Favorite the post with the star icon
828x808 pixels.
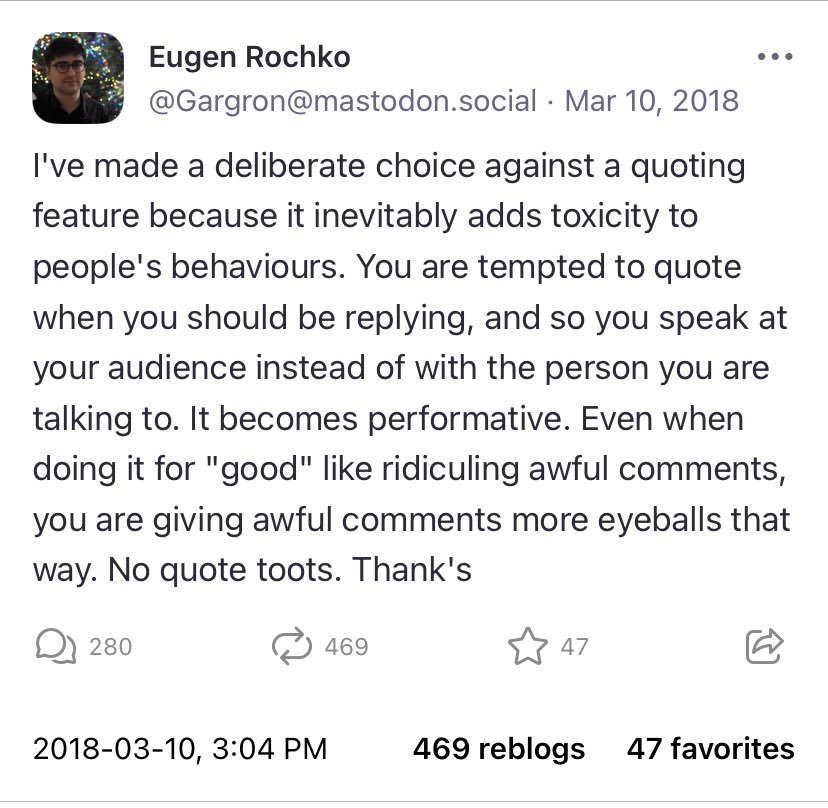coord(526,648)
